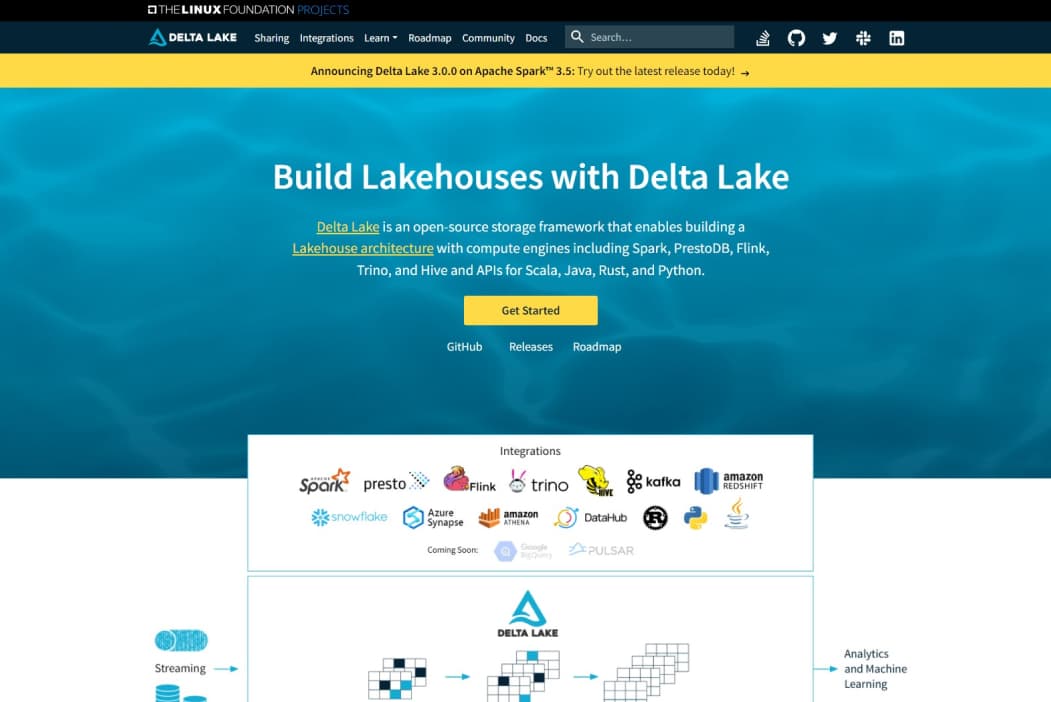This screenshot has height=702, width=1051.
Task: Select the Python language icon
Action: tap(696, 517)
